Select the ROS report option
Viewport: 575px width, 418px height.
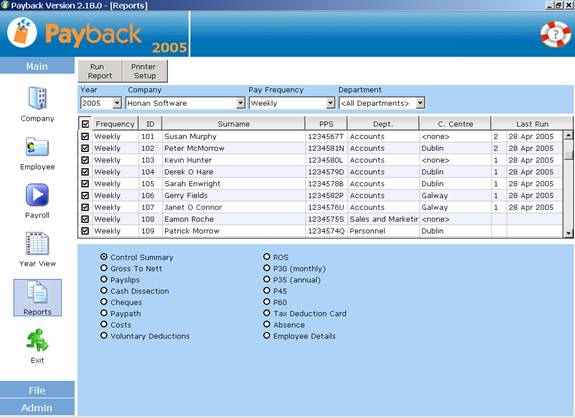(267, 257)
